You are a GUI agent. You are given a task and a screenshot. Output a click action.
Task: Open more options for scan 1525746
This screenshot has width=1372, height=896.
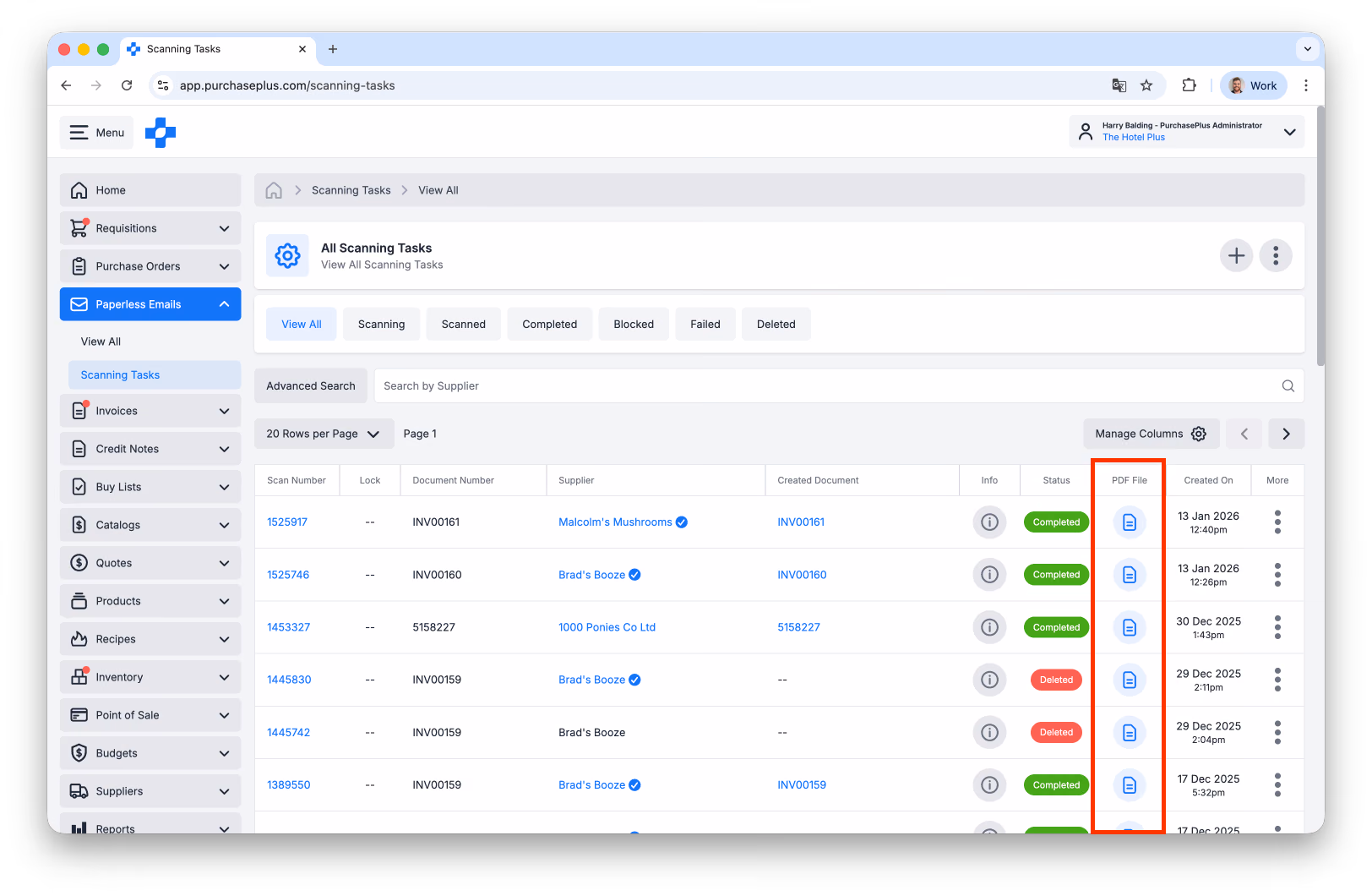coord(1277,575)
